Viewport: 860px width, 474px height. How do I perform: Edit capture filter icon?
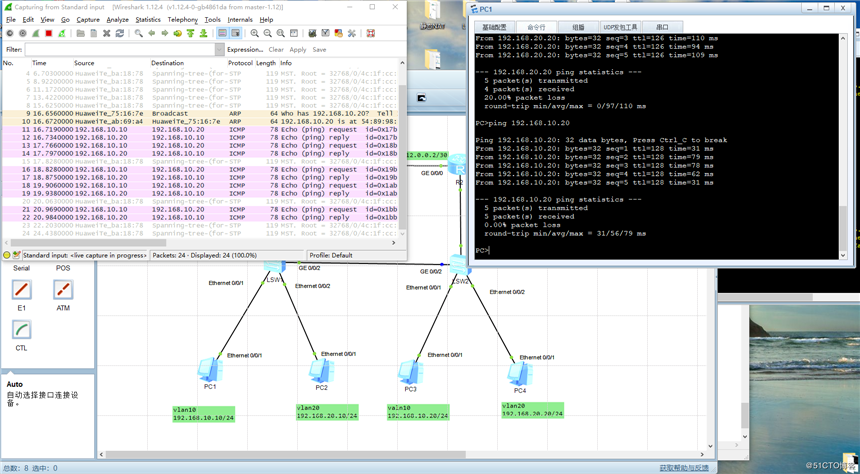click(313, 33)
